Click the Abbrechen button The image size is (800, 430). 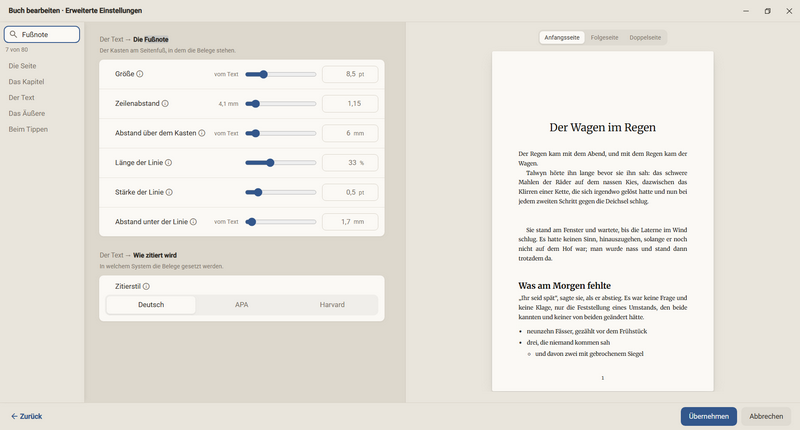coord(766,416)
